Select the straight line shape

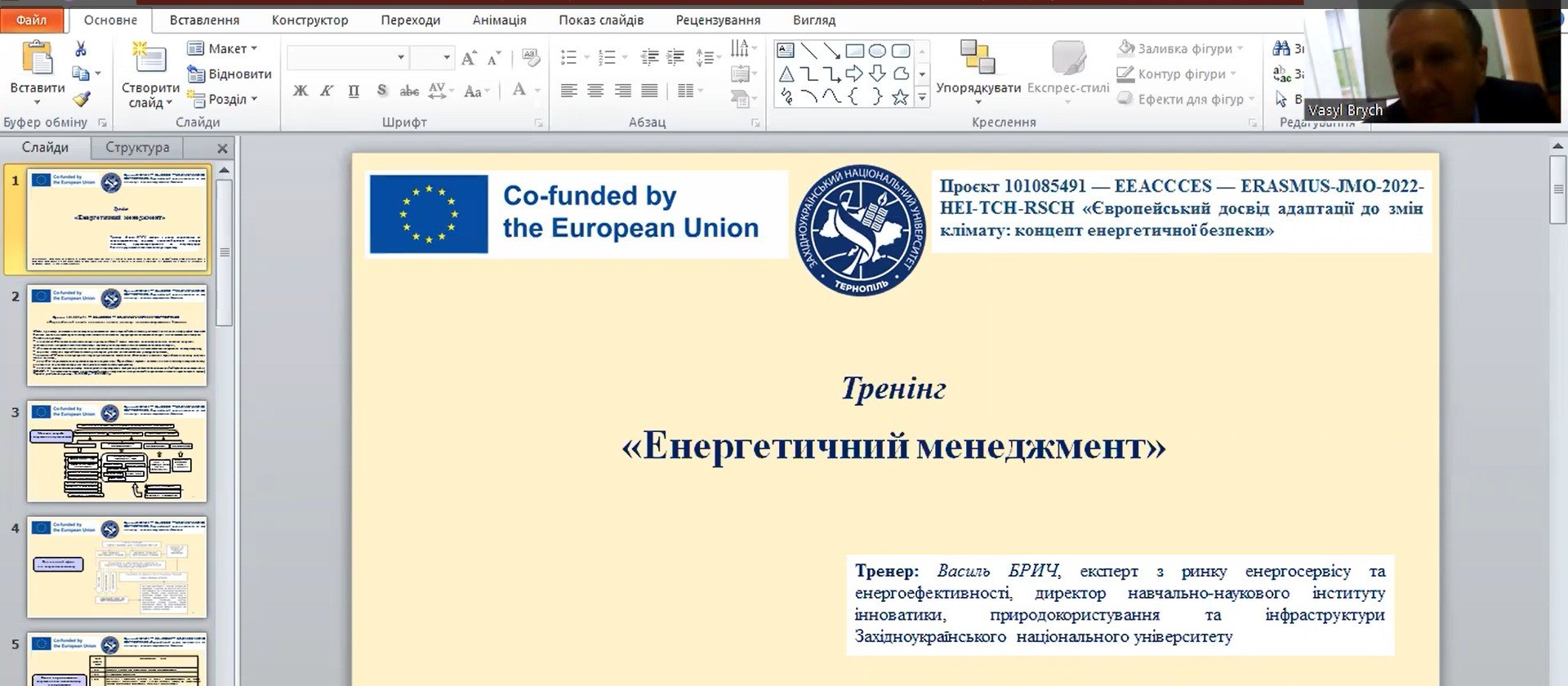coord(808,51)
